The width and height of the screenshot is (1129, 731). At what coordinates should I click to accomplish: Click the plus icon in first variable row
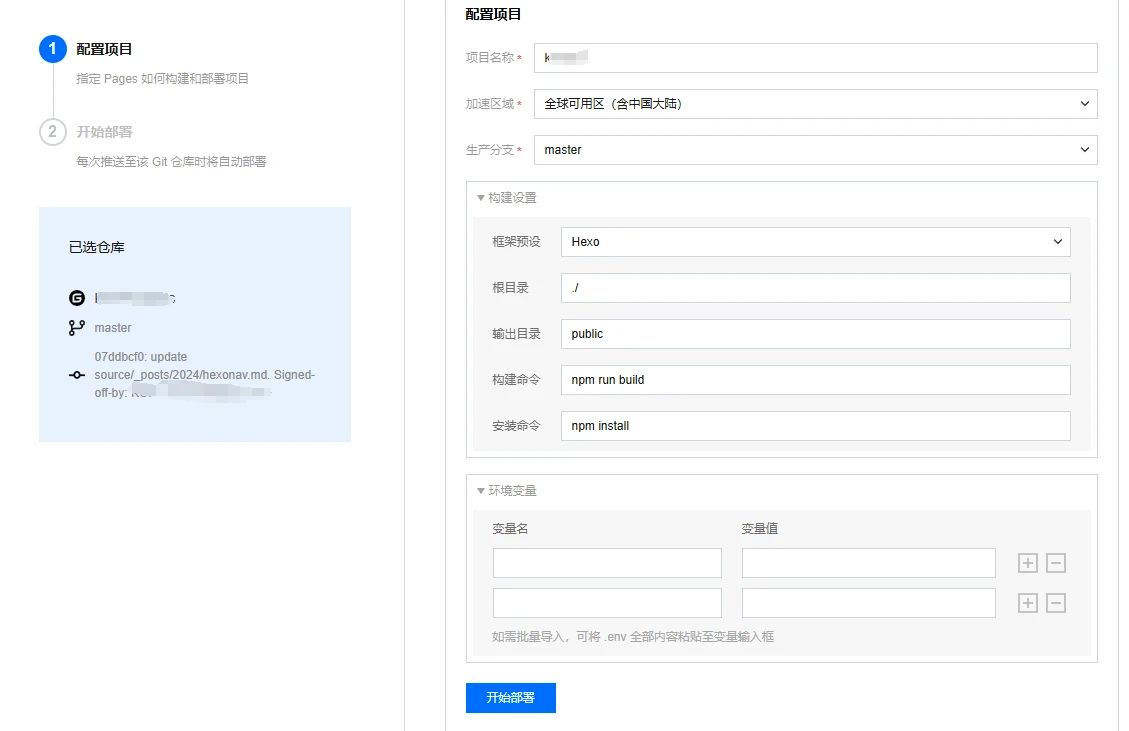pyautogui.click(x=1027, y=563)
